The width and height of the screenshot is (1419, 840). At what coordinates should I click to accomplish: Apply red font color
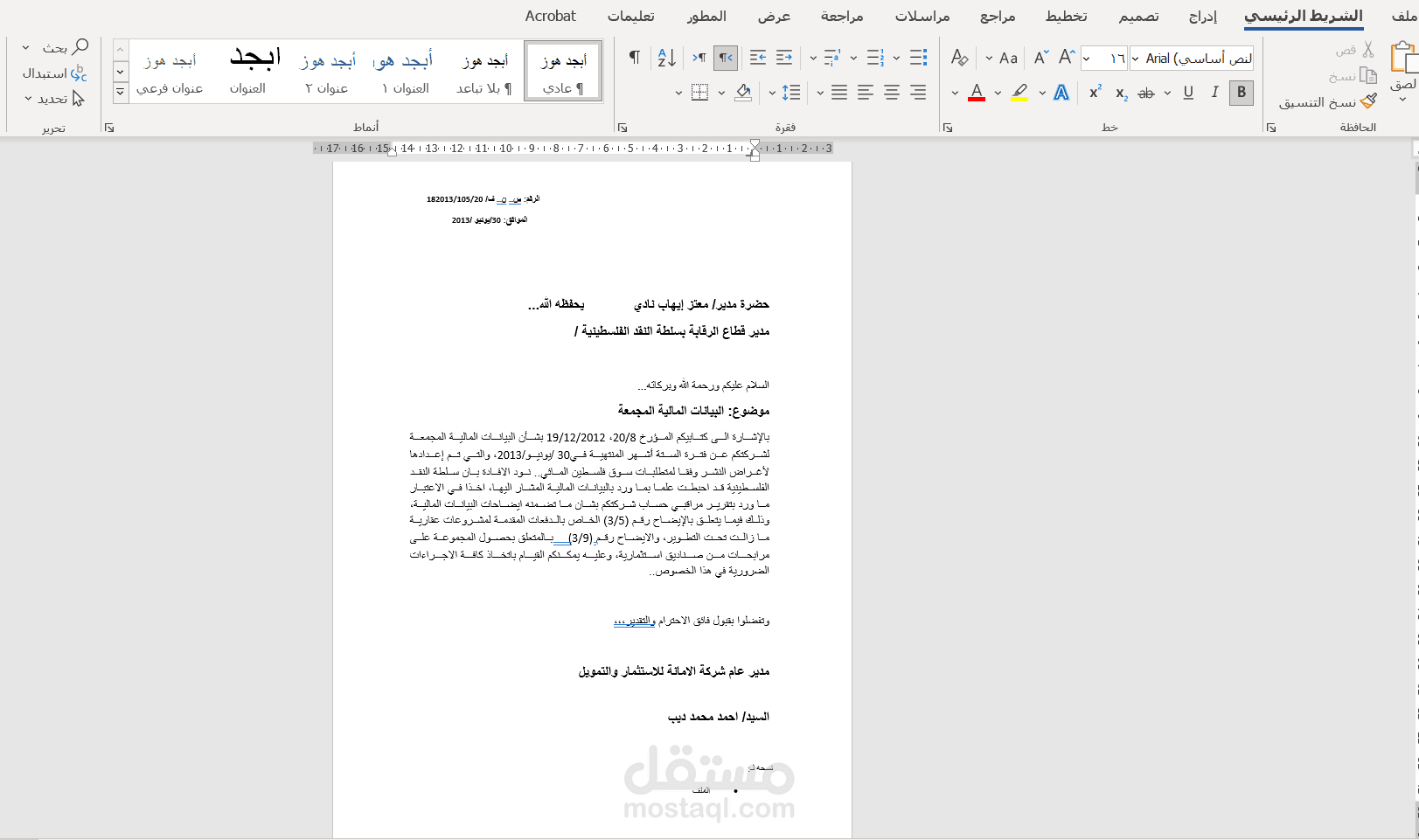pyautogui.click(x=977, y=93)
